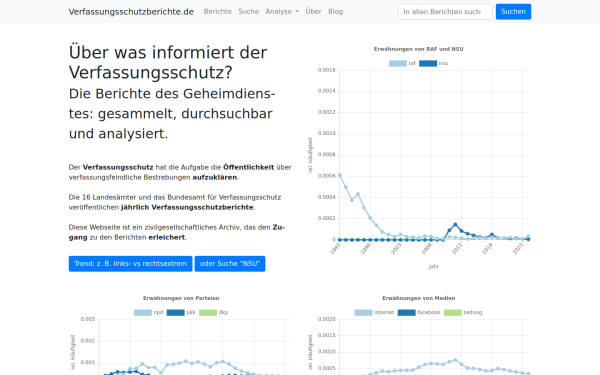Toggle the nsu legend swatch

coord(428,64)
